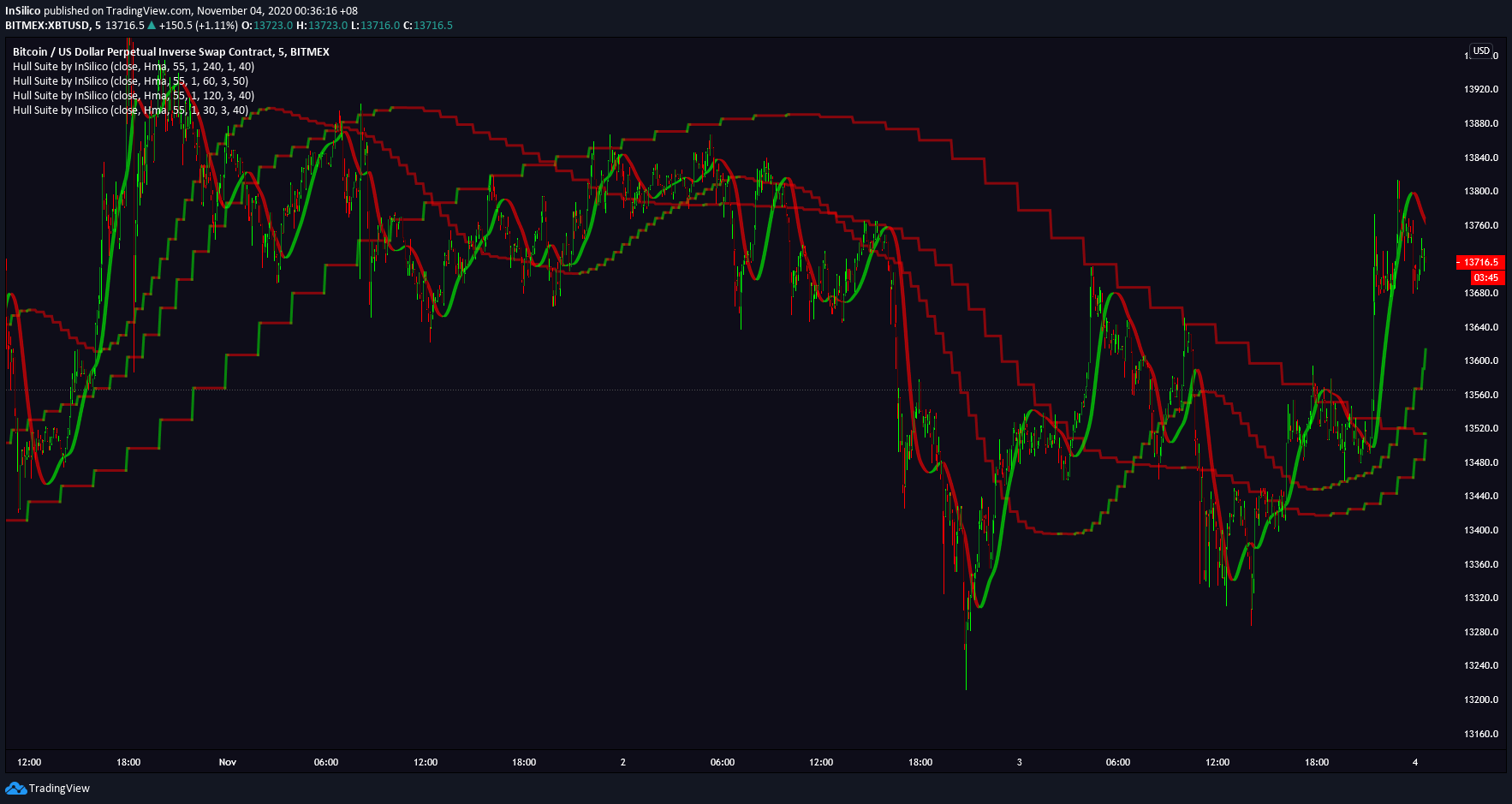
Task: Click the 13200.0 price axis label
Action: pyautogui.click(x=1481, y=700)
